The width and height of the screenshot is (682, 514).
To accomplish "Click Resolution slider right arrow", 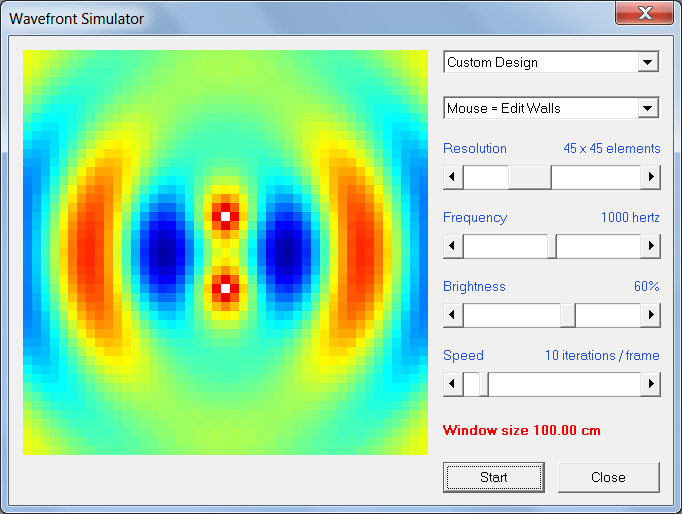I will click(651, 177).
